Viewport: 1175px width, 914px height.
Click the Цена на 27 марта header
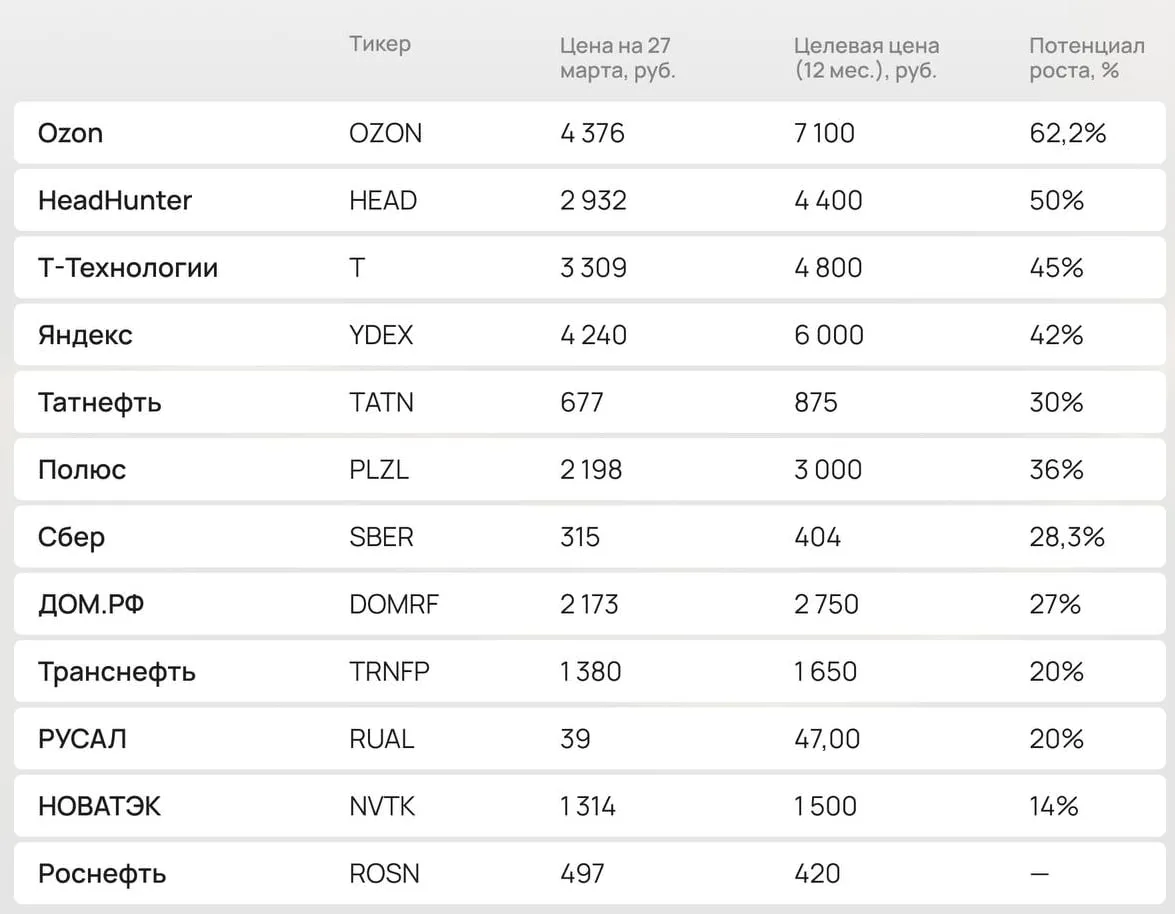tap(617, 58)
